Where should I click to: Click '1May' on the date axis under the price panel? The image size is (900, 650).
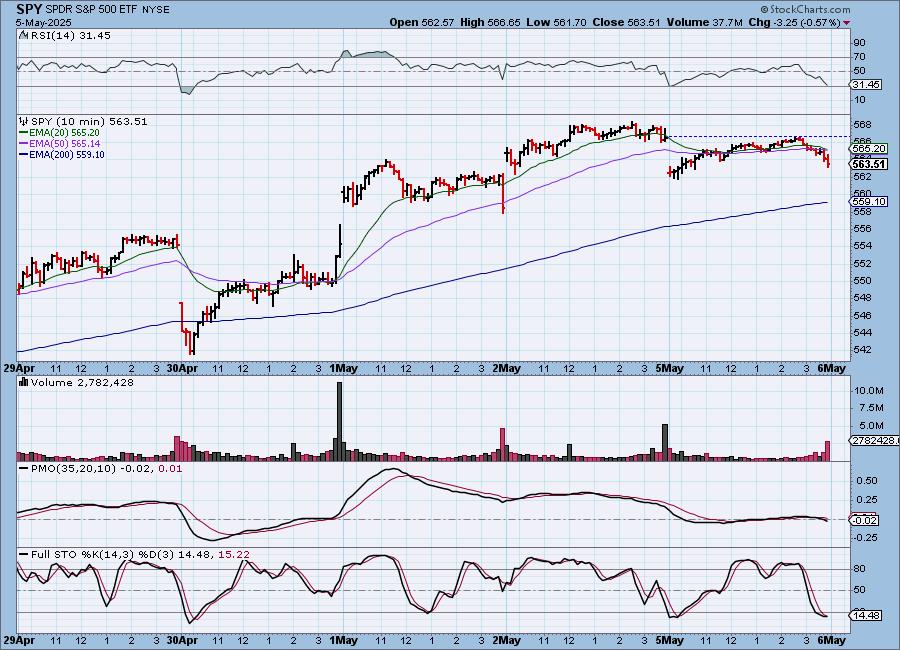[x=343, y=369]
